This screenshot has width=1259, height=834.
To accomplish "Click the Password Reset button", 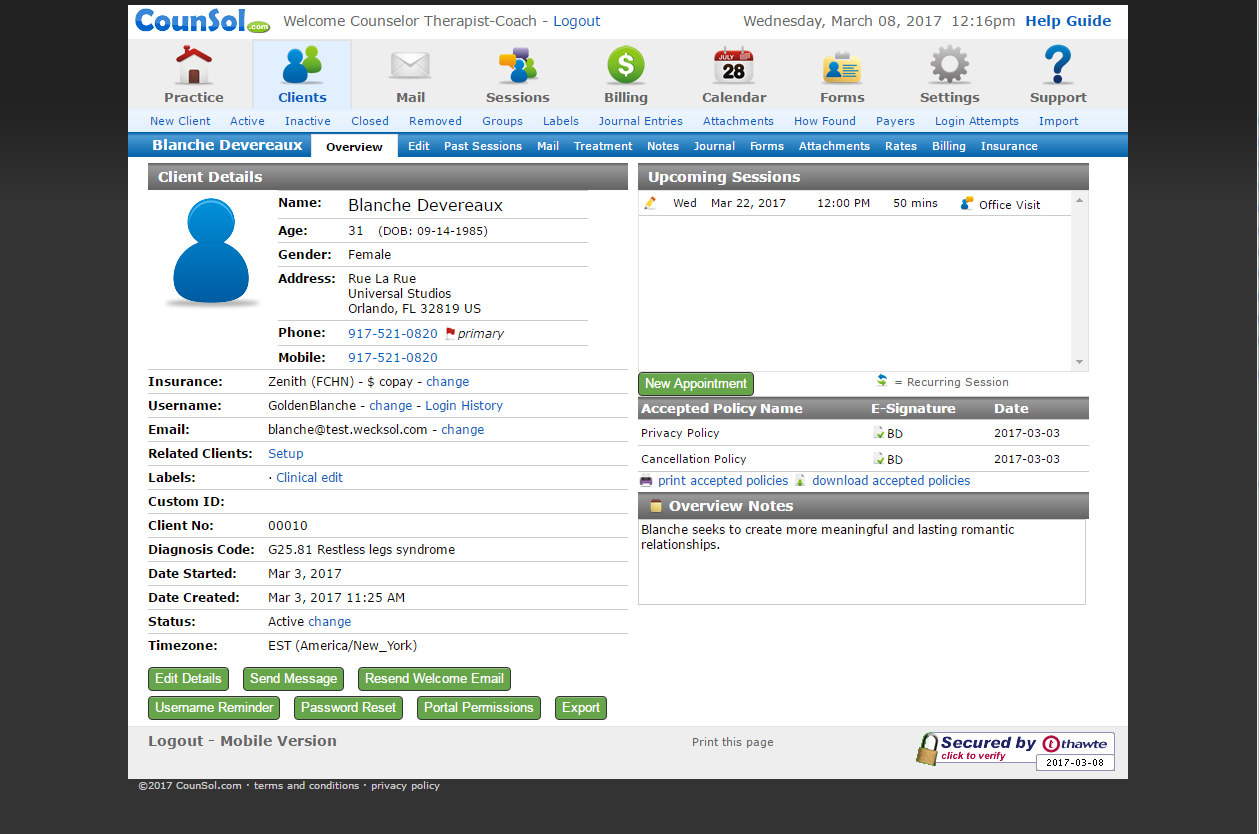I will tap(349, 708).
